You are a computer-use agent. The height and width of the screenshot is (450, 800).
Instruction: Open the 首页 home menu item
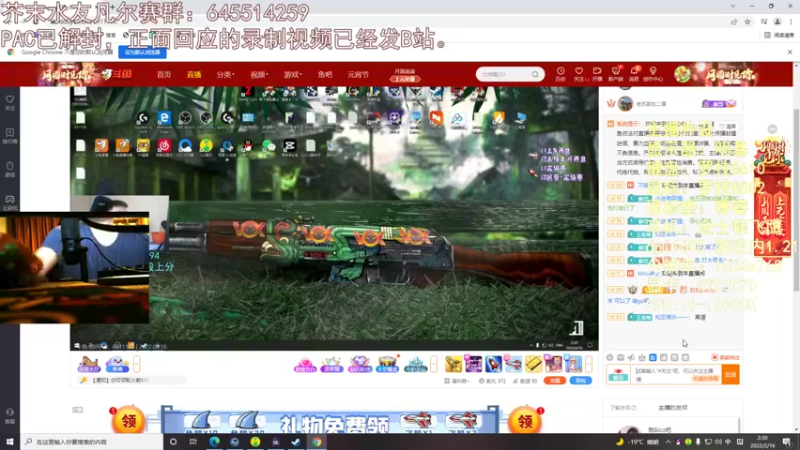pyautogui.click(x=164, y=74)
